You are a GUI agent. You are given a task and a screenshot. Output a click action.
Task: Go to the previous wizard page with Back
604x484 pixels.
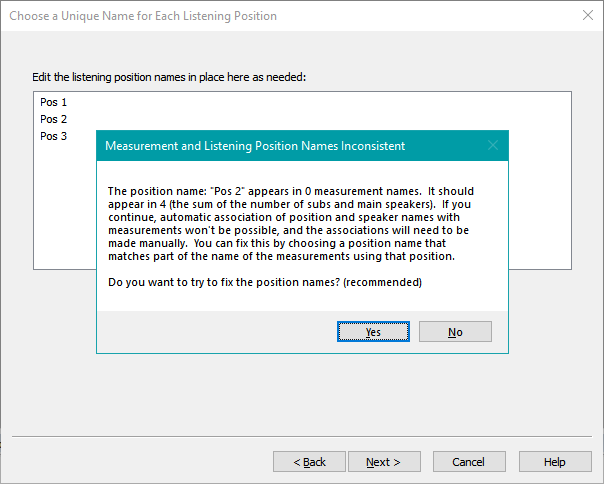(309, 462)
